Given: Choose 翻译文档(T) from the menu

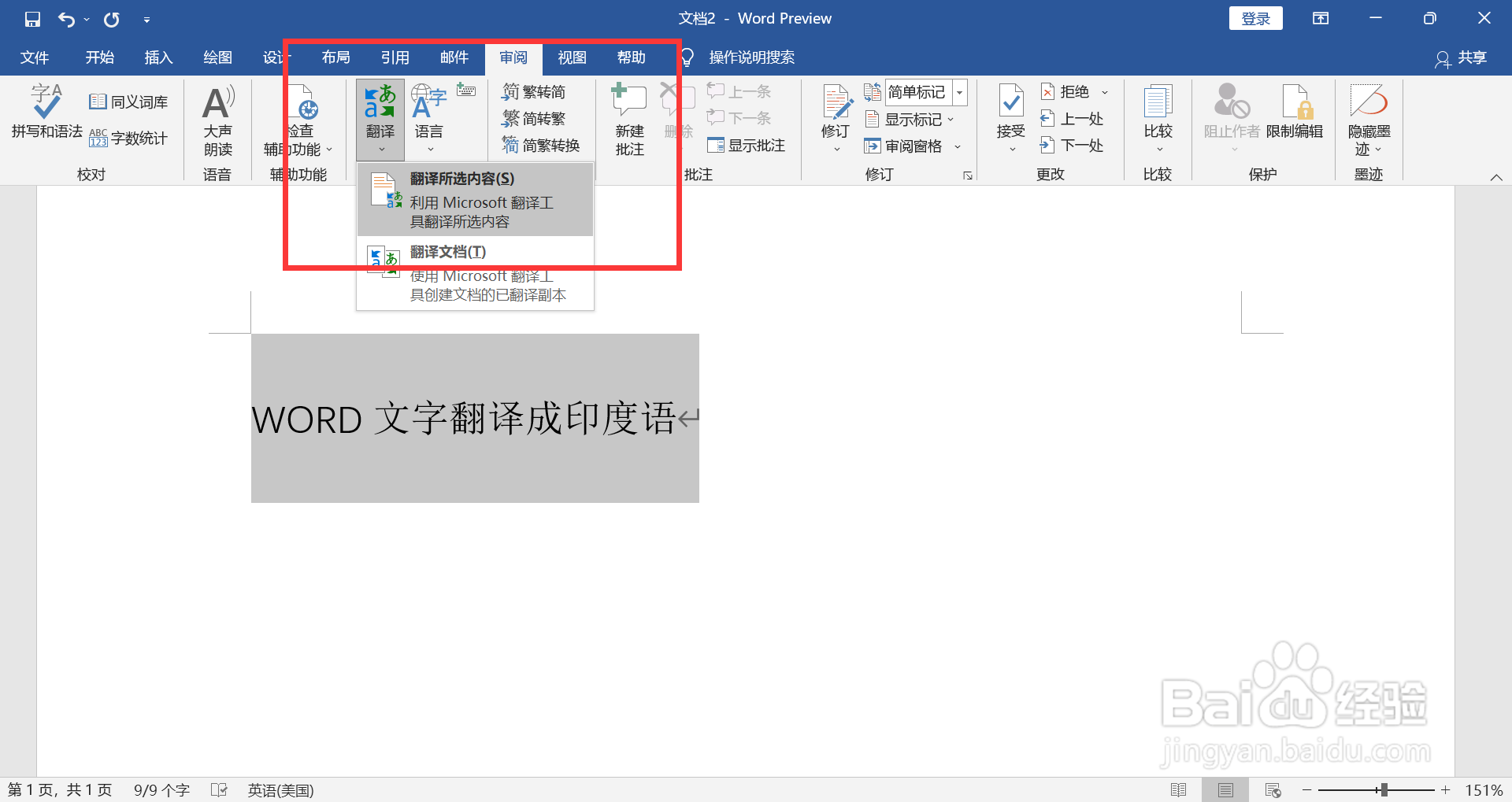Looking at the screenshot, I should pos(475,273).
